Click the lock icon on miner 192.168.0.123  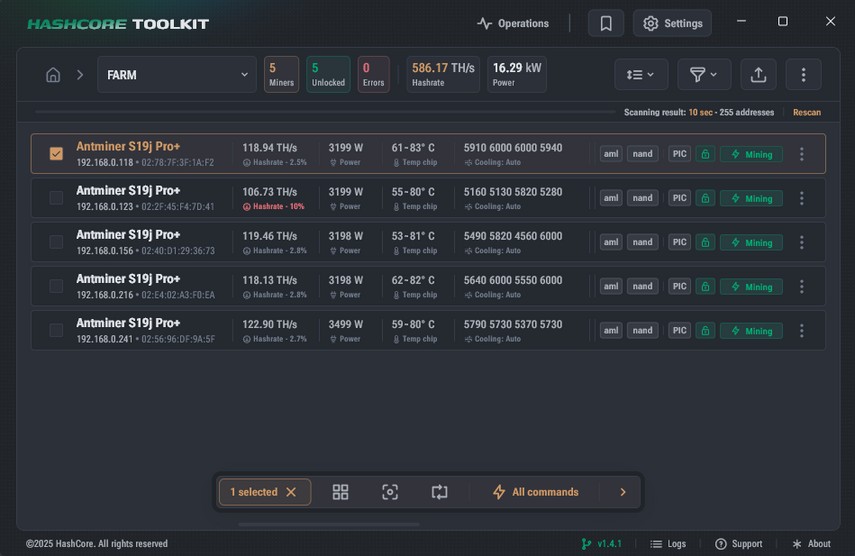click(x=705, y=198)
